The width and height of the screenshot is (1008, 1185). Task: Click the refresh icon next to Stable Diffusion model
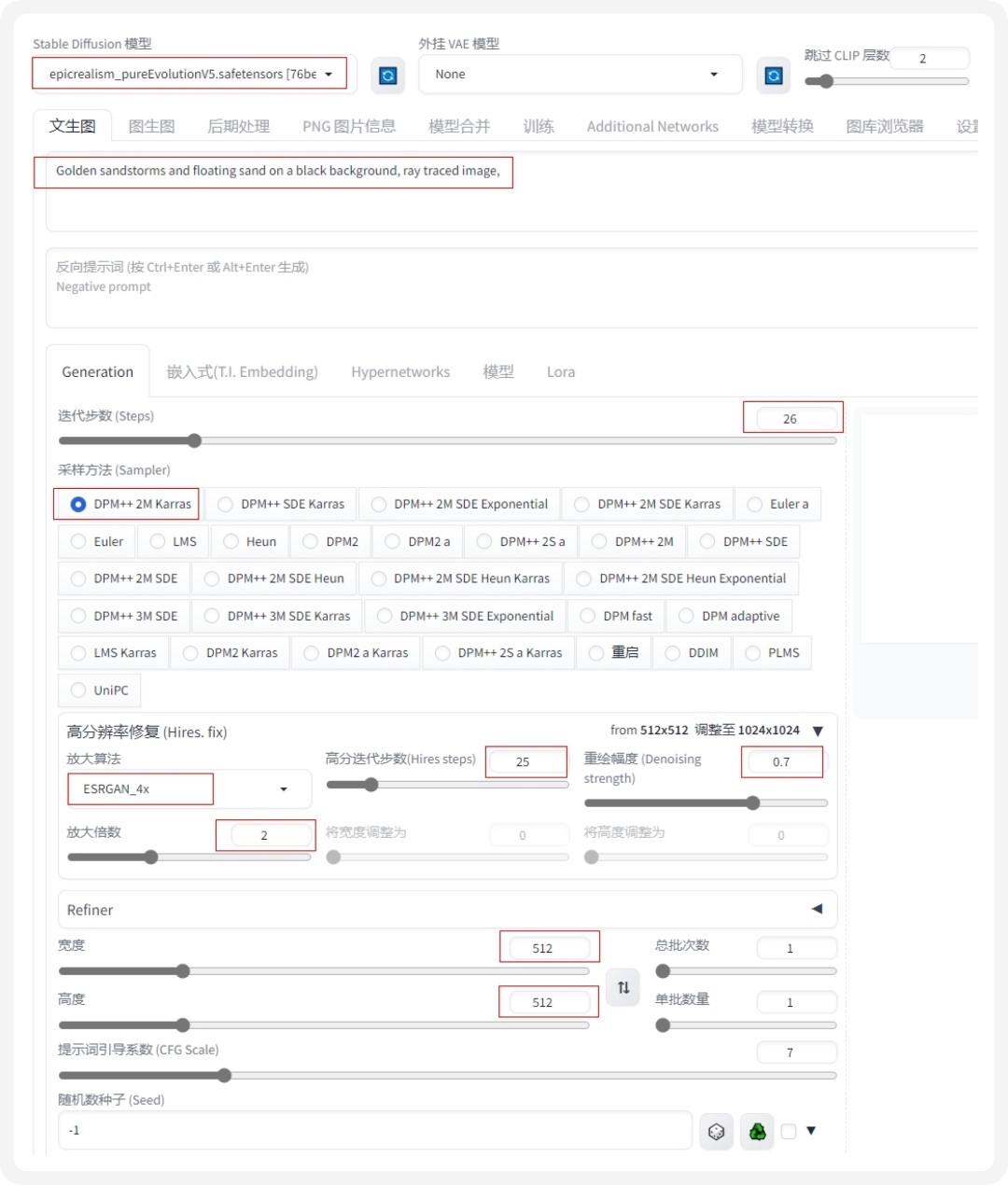tap(387, 76)
